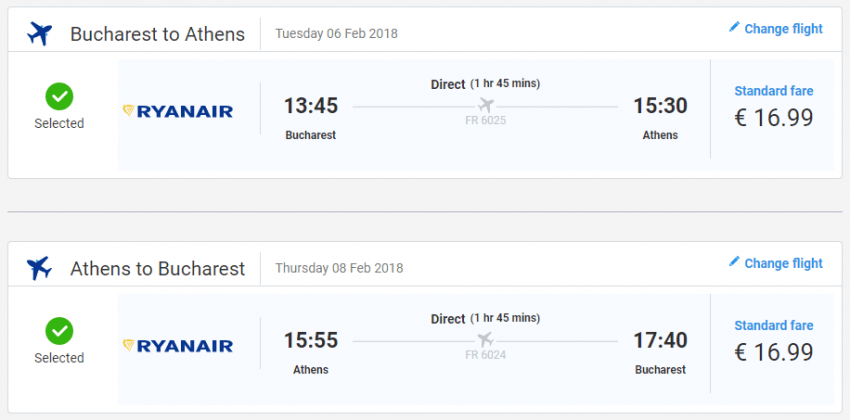Click the 17:40 Bucharest arrival time
This screenshot has height=420, width=850.
coord(660,341)
